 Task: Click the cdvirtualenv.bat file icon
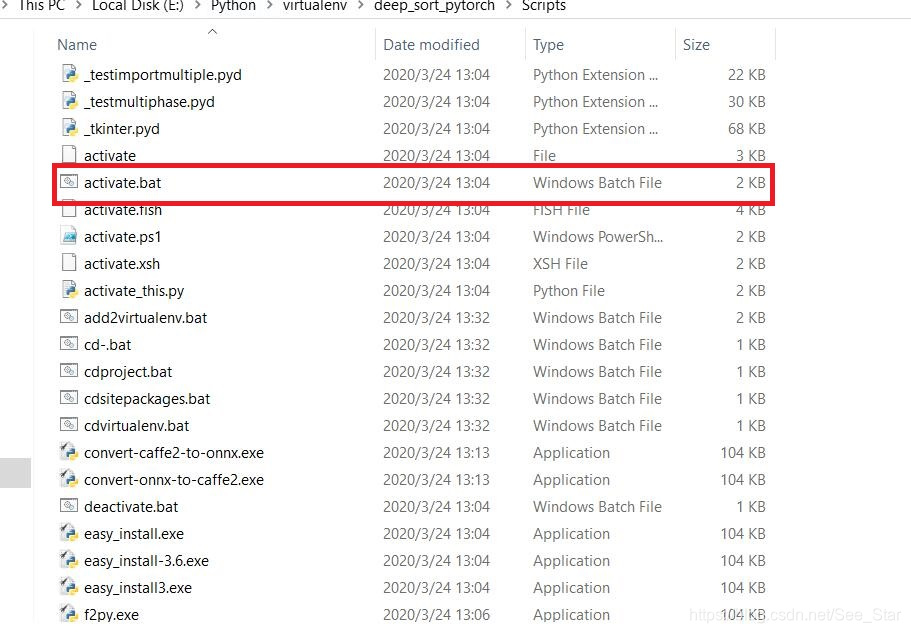click(69, 425)
